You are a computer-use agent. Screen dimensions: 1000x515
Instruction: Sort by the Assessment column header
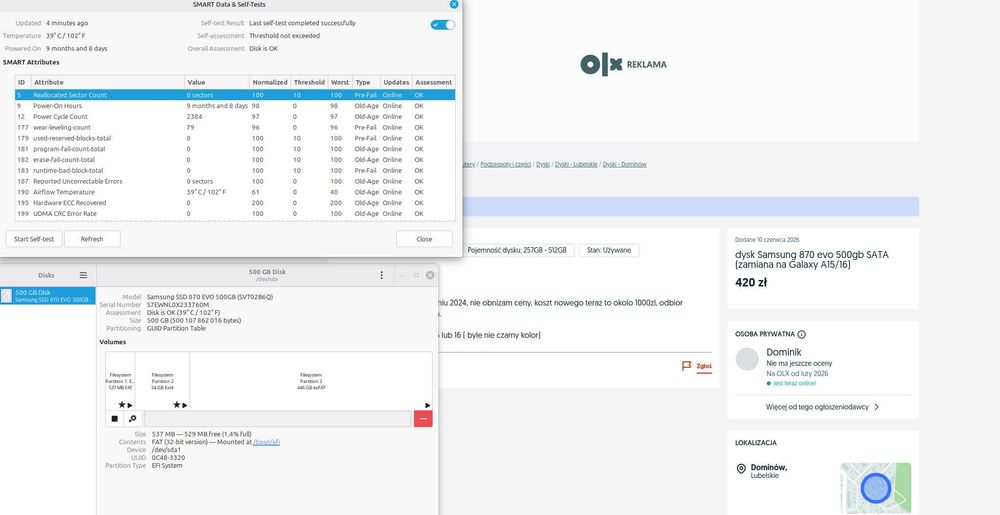(434, 82)
